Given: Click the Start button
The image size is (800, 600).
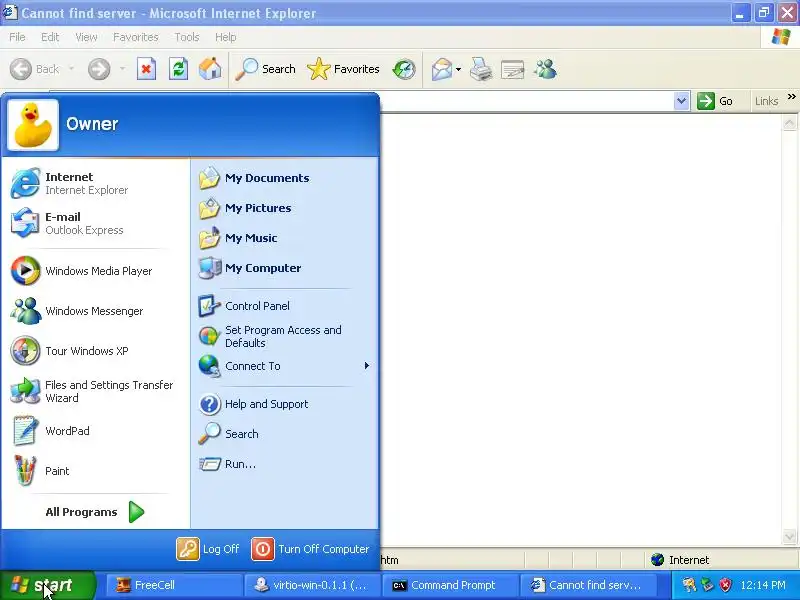Looking at the screenshot, I should coord(48,585).
